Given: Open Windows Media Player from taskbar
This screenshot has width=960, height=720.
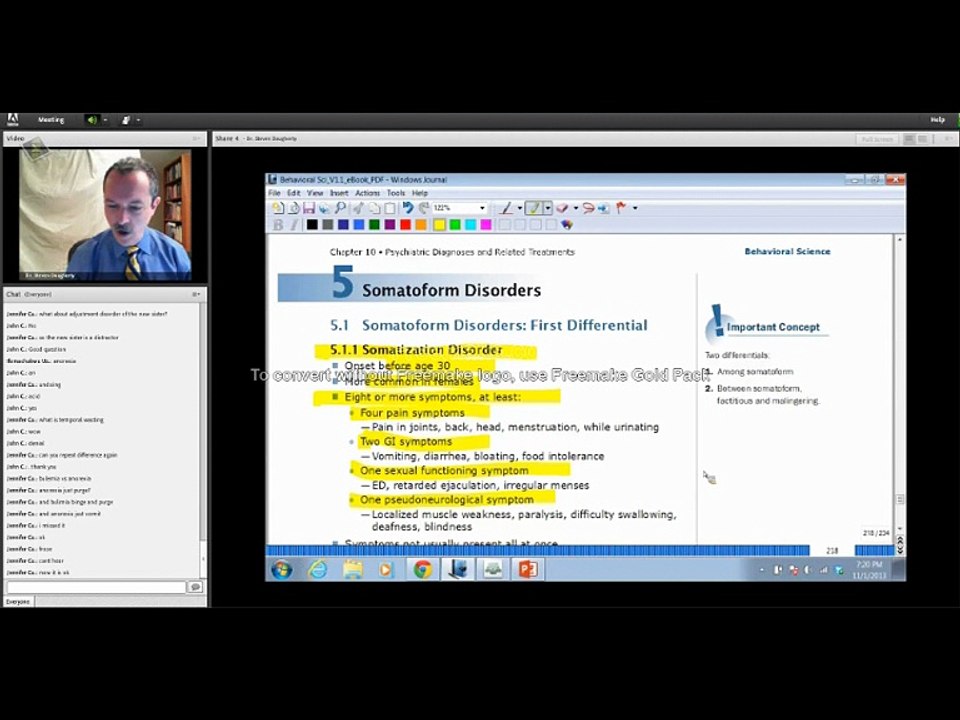Looking at the screenshot, I should click(386, 570).
